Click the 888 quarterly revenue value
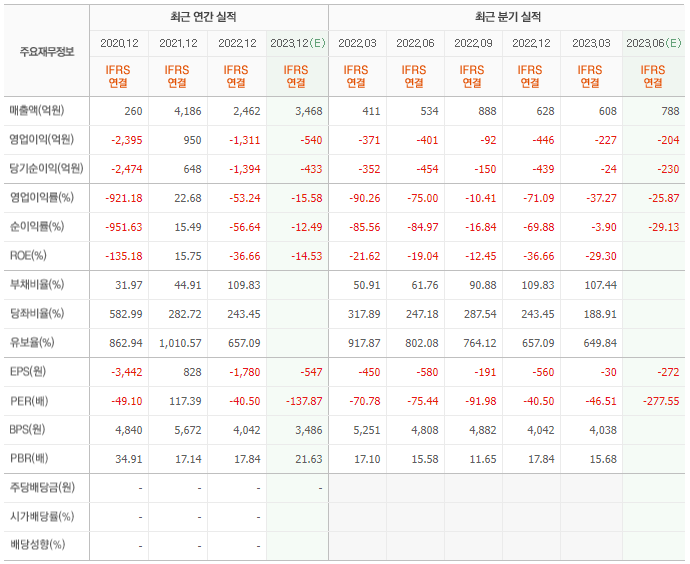 point(487,111)
